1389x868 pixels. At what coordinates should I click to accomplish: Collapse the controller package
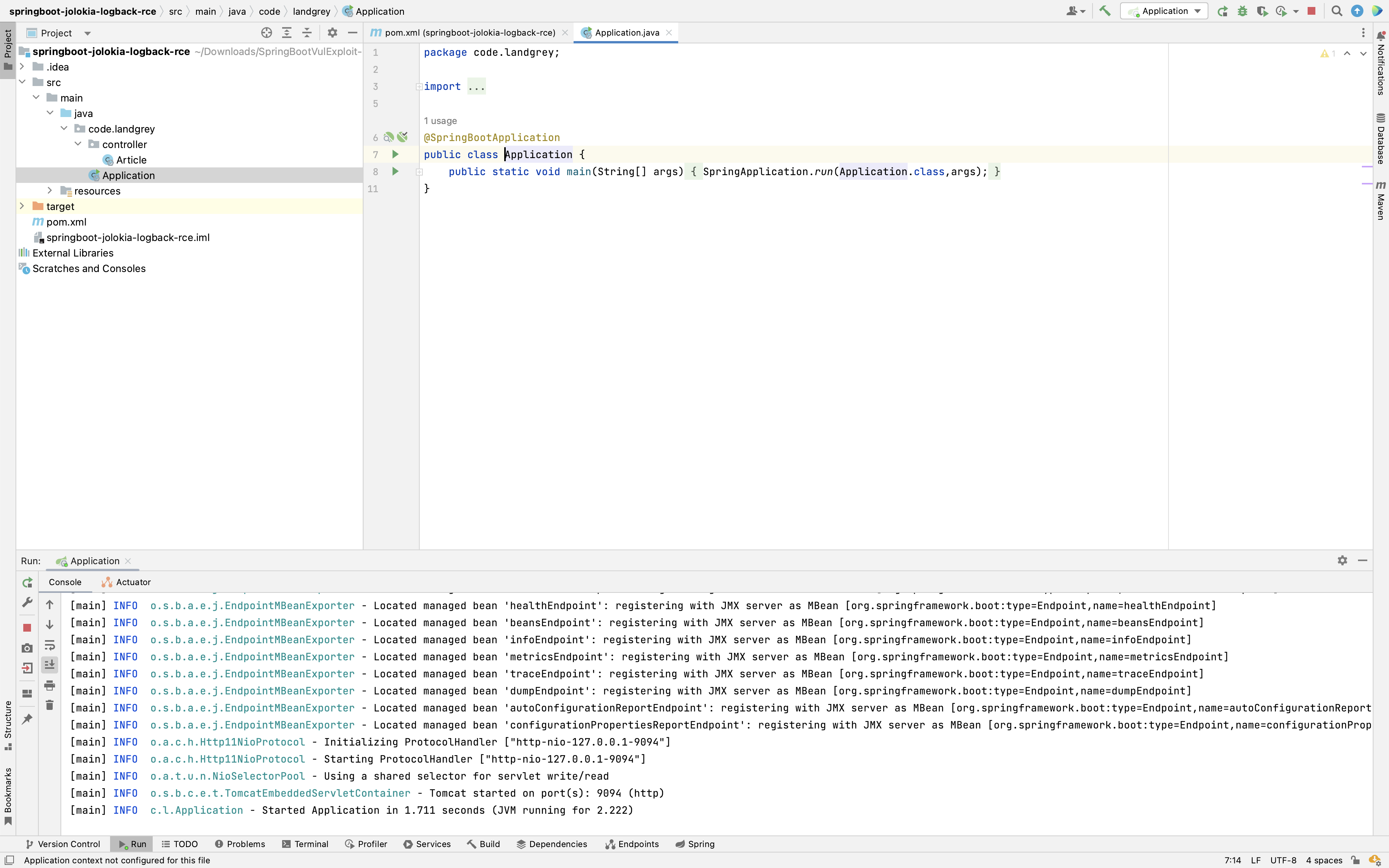pyautogui.click(x=78, y=144)
